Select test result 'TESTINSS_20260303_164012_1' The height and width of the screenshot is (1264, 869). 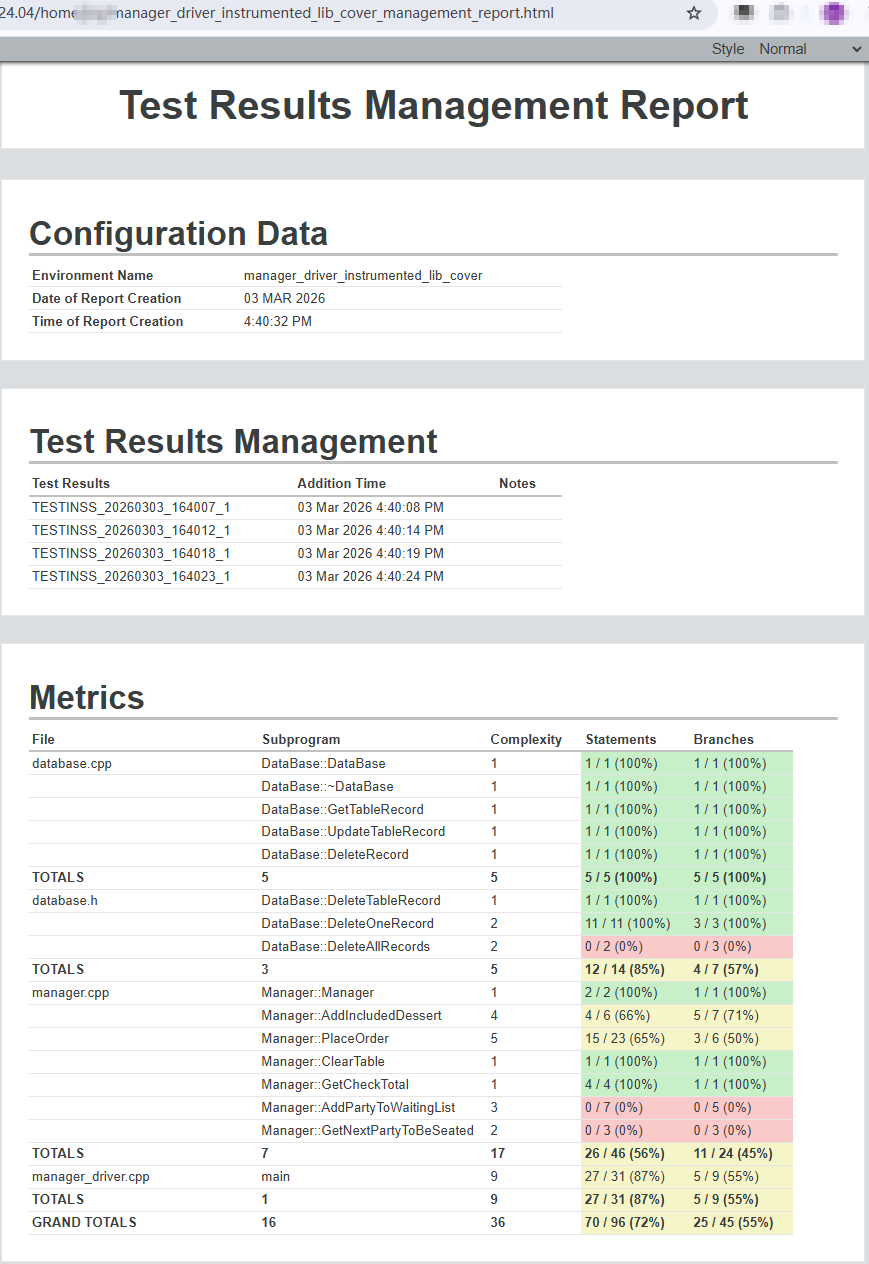click(131, 530)
